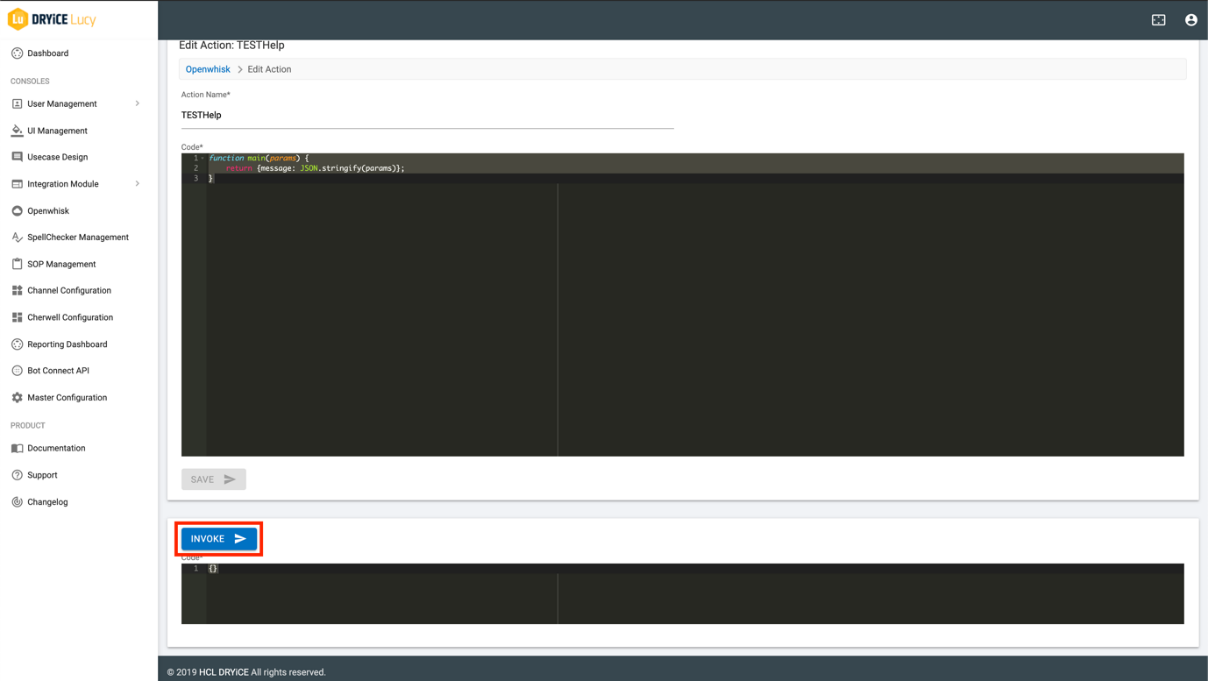Toggle fullscreen icon in top bar
This screenshot has height=681, width=1208.
(x=1159, y=20)
